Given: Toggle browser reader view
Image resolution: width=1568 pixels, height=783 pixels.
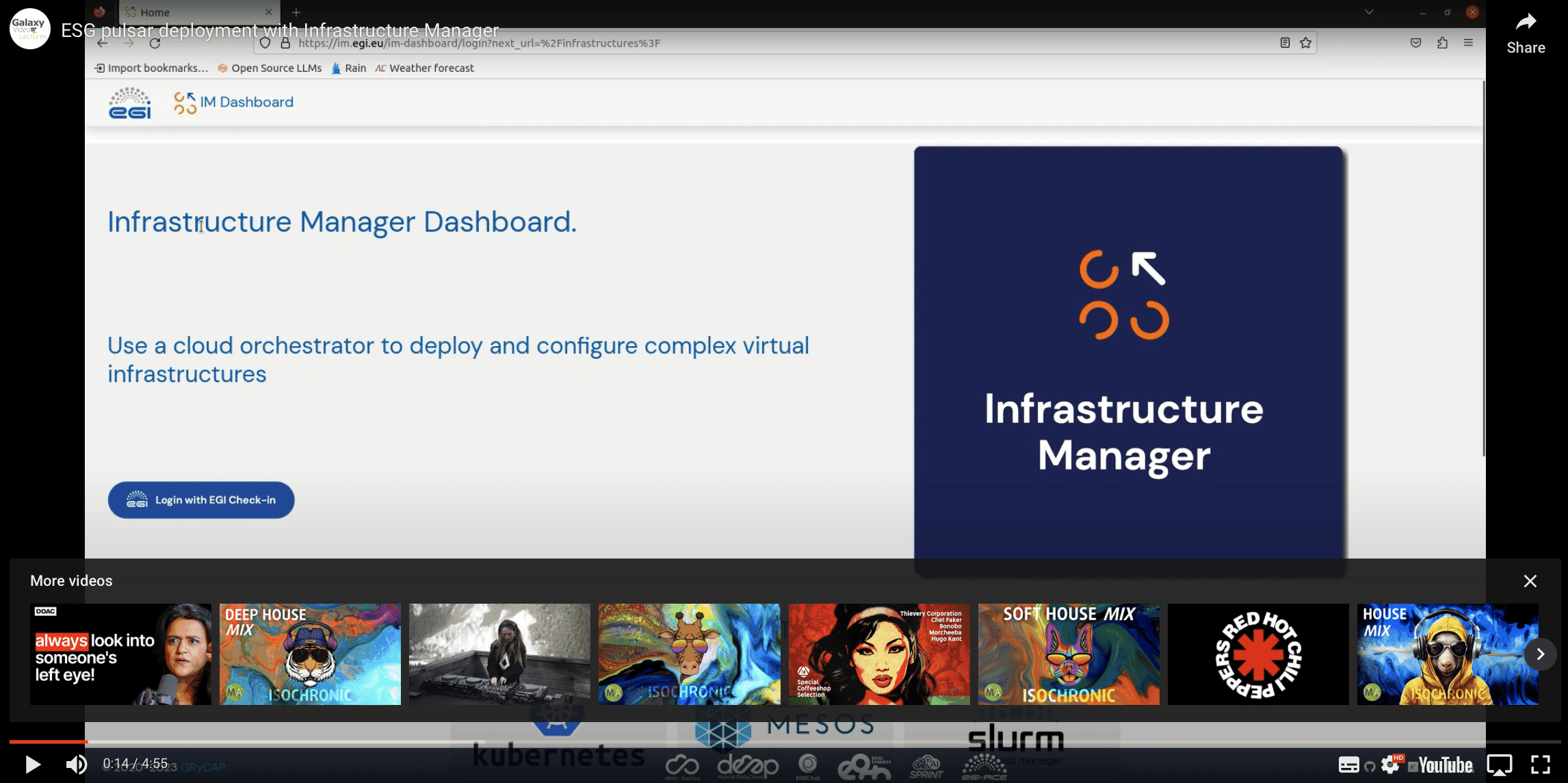Looking at the screenshot, I should point(1285,43).
